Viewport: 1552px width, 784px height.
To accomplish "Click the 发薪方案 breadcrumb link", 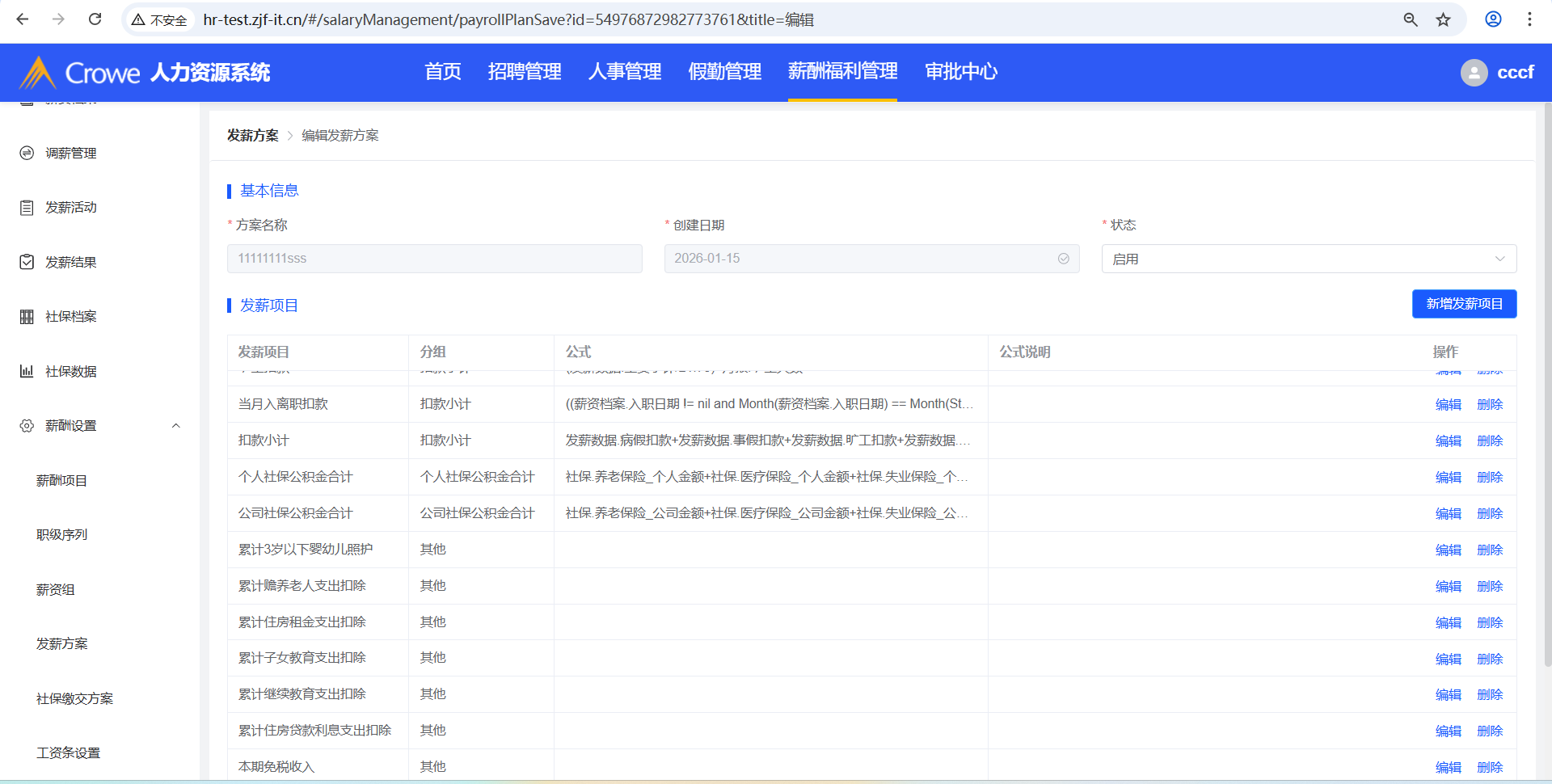I will [x=252, y=136].
